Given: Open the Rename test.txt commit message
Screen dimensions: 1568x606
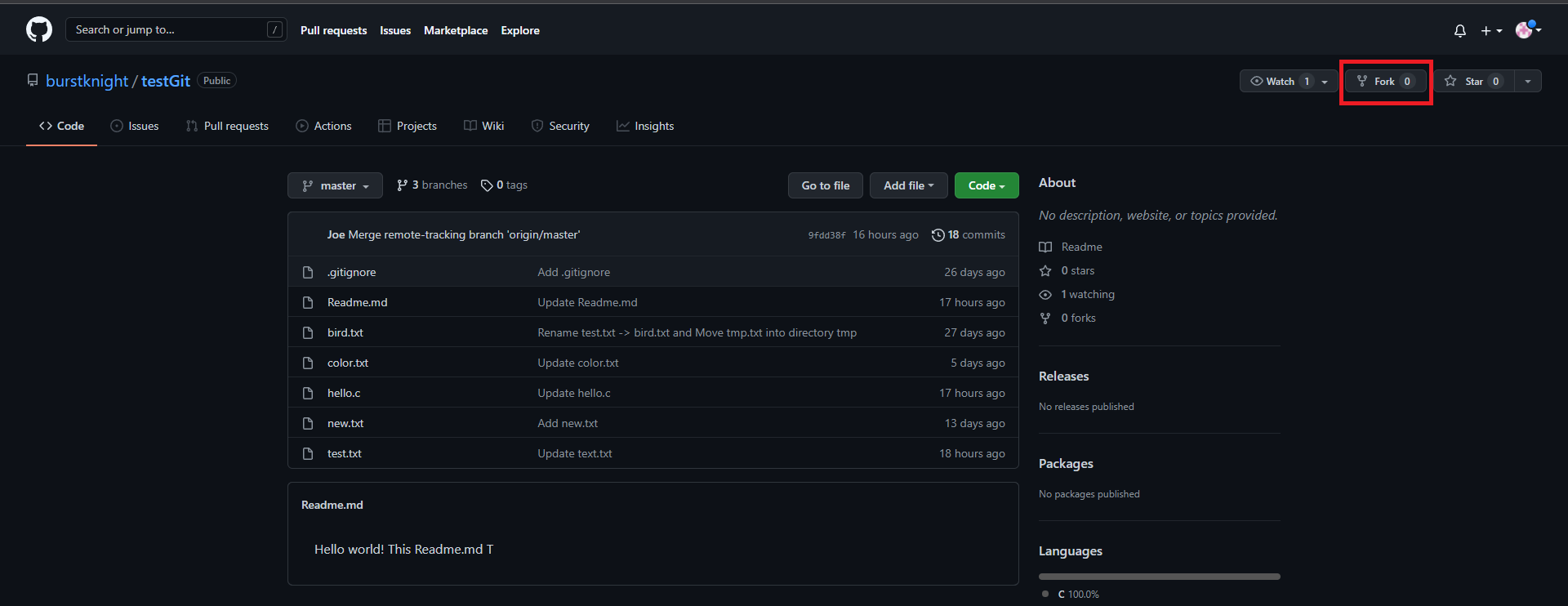Looking at the screenshot, I should (x=697, y=332).
